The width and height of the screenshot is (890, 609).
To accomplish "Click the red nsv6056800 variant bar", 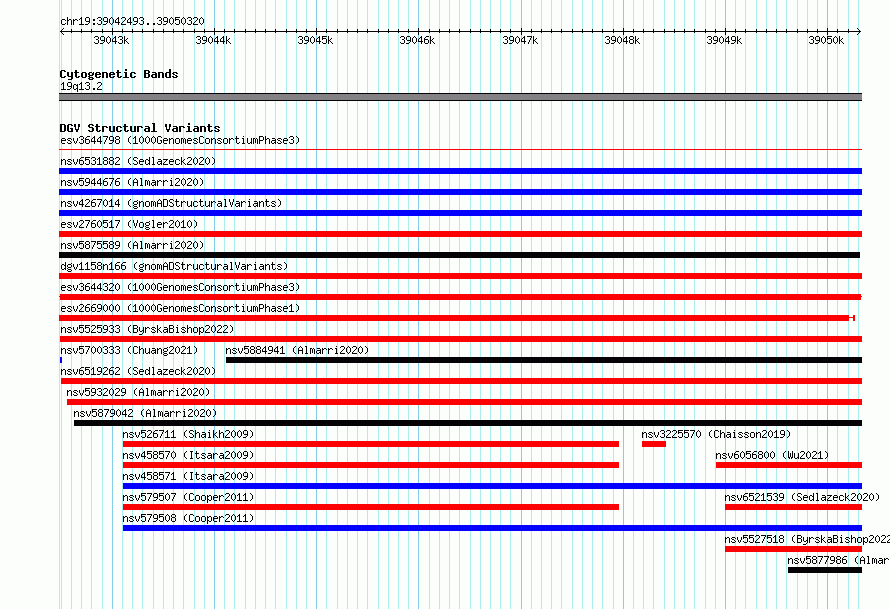I will (x=789, y=465).
